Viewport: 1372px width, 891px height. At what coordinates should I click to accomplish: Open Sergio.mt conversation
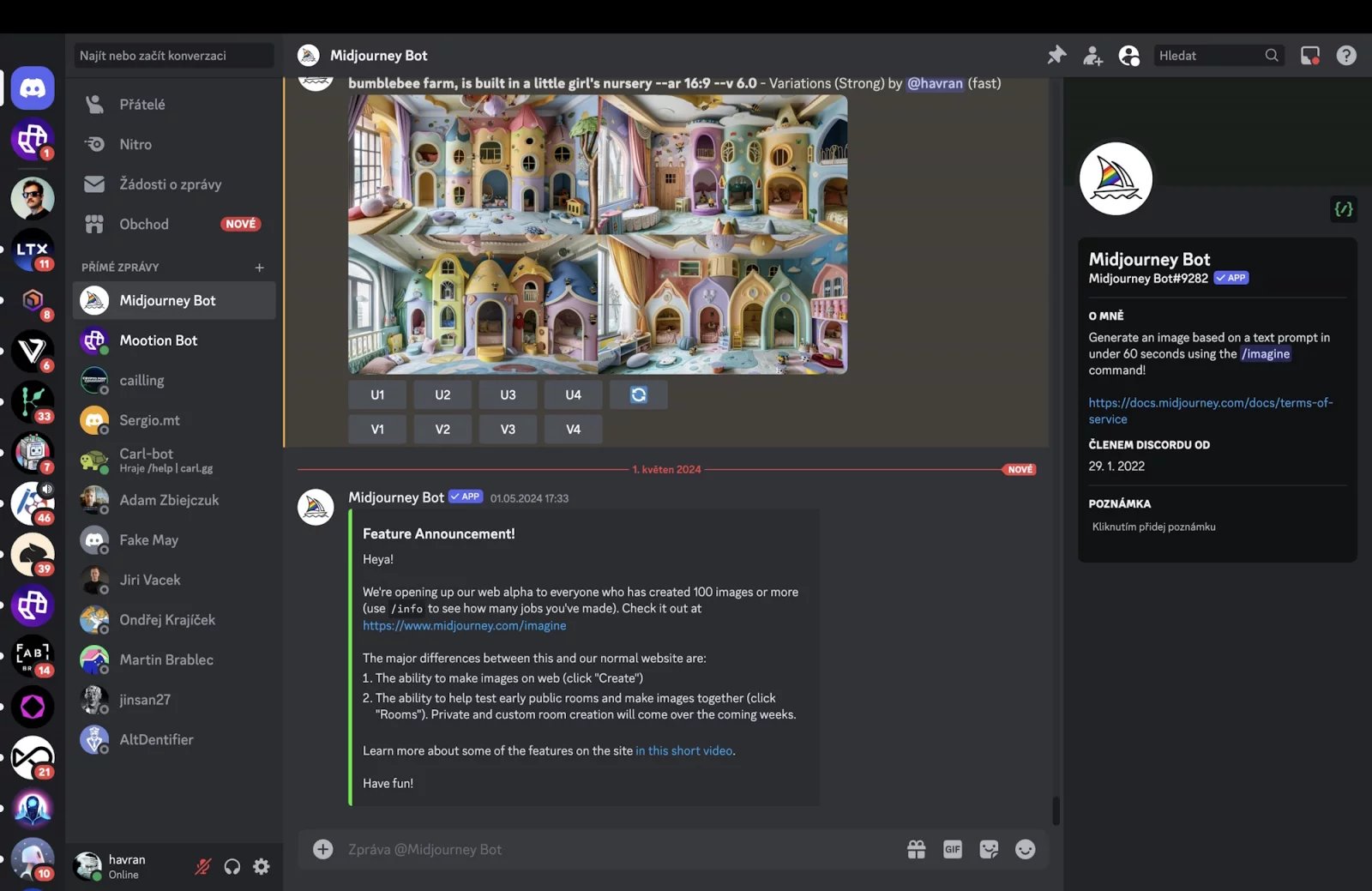(174, 420)
